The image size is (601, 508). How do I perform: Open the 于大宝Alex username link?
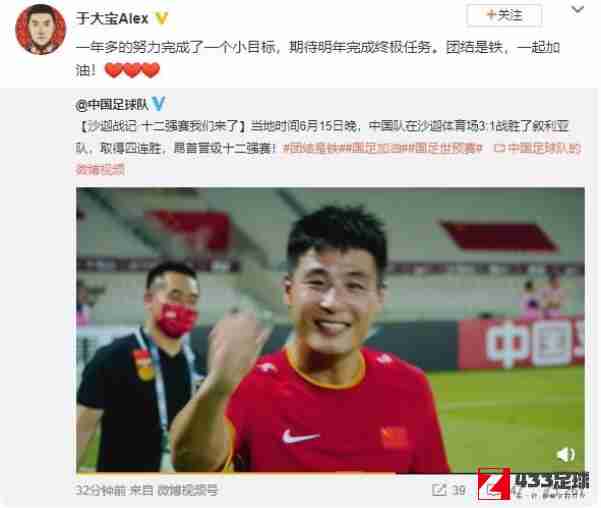(112, 18)
